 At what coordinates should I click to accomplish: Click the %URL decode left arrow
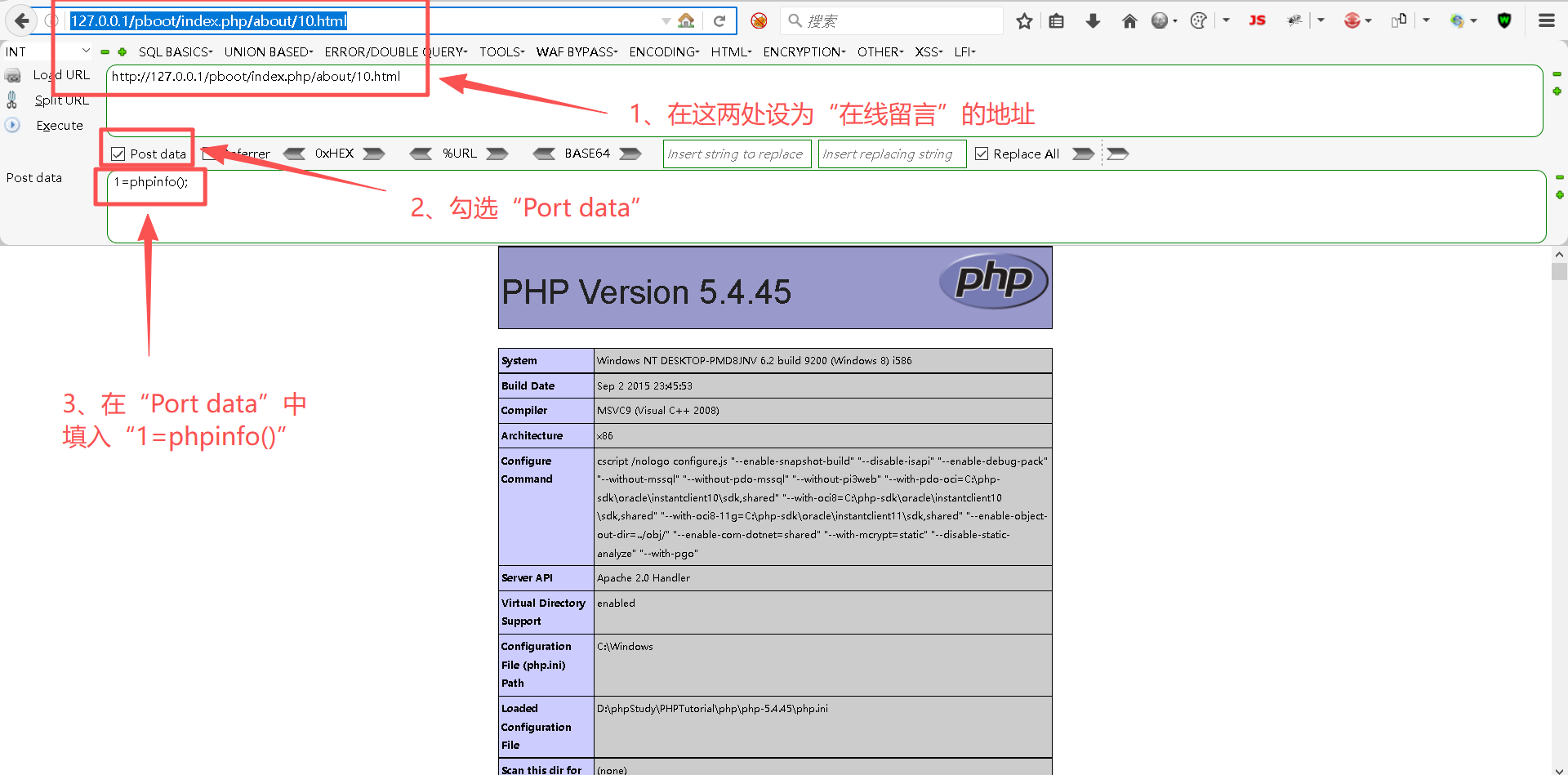(421, 154)
